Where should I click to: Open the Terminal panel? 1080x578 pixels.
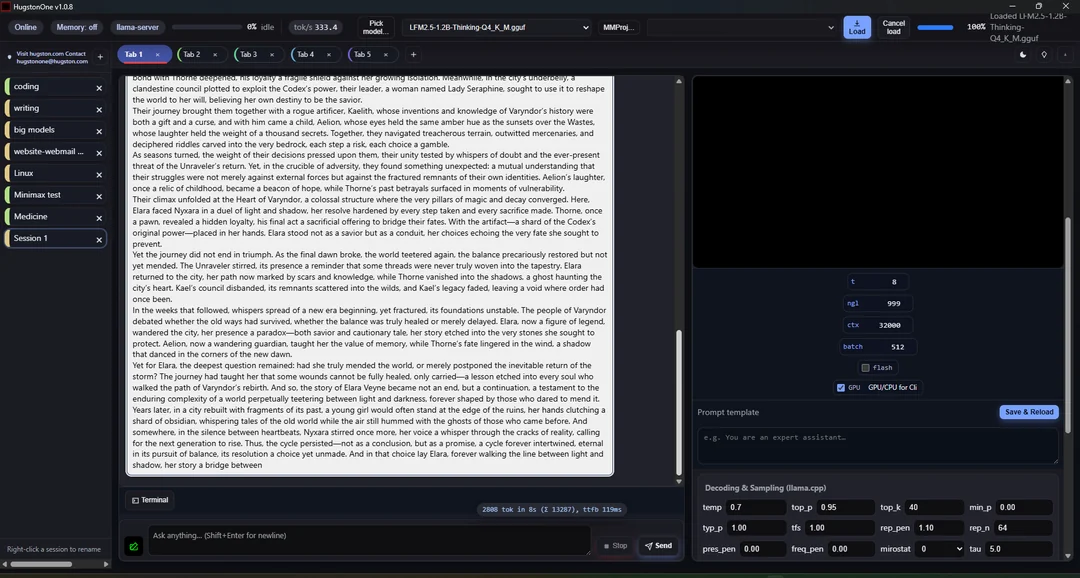pyautogui.click(x=150, y=500)
